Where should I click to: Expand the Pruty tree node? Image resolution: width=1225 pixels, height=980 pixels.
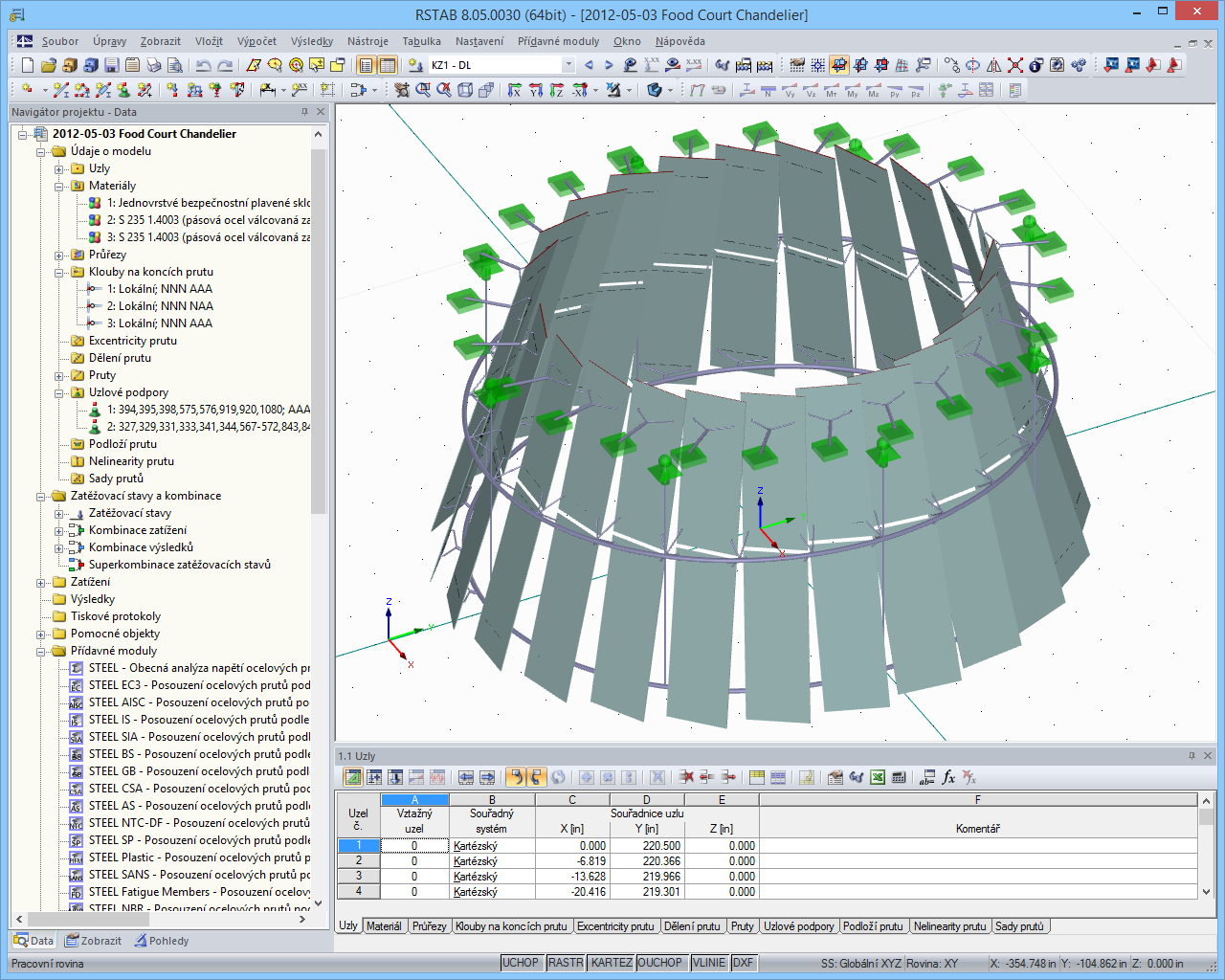coord(59,375)
